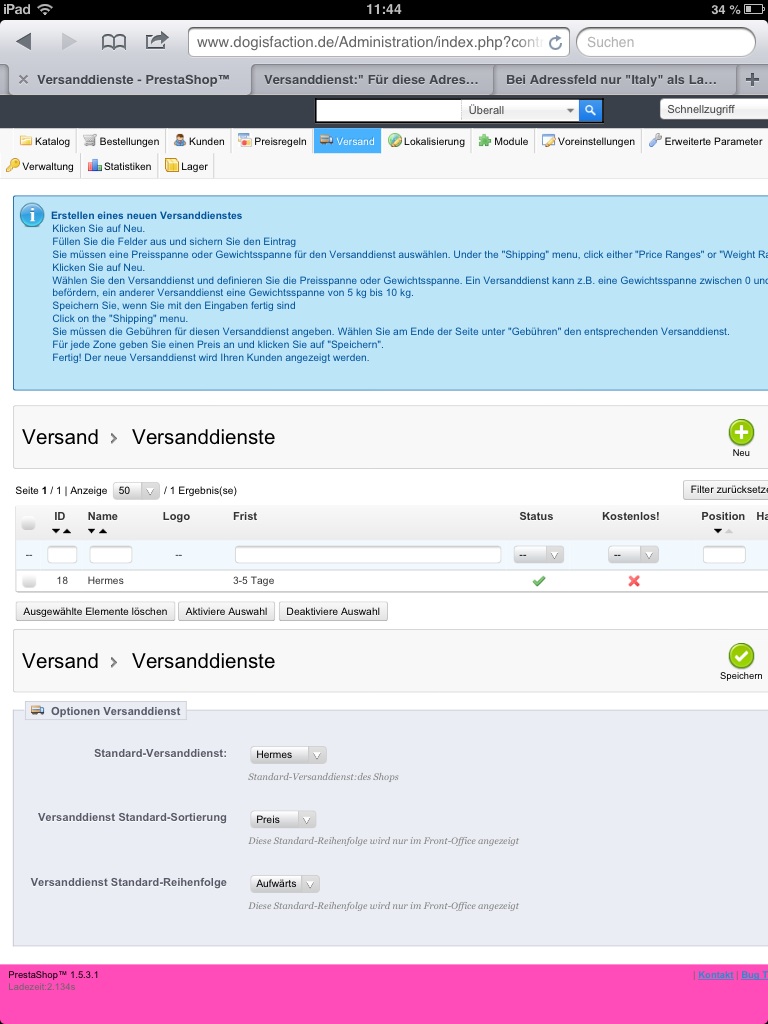Open the Kunden menu

(199, 141)
